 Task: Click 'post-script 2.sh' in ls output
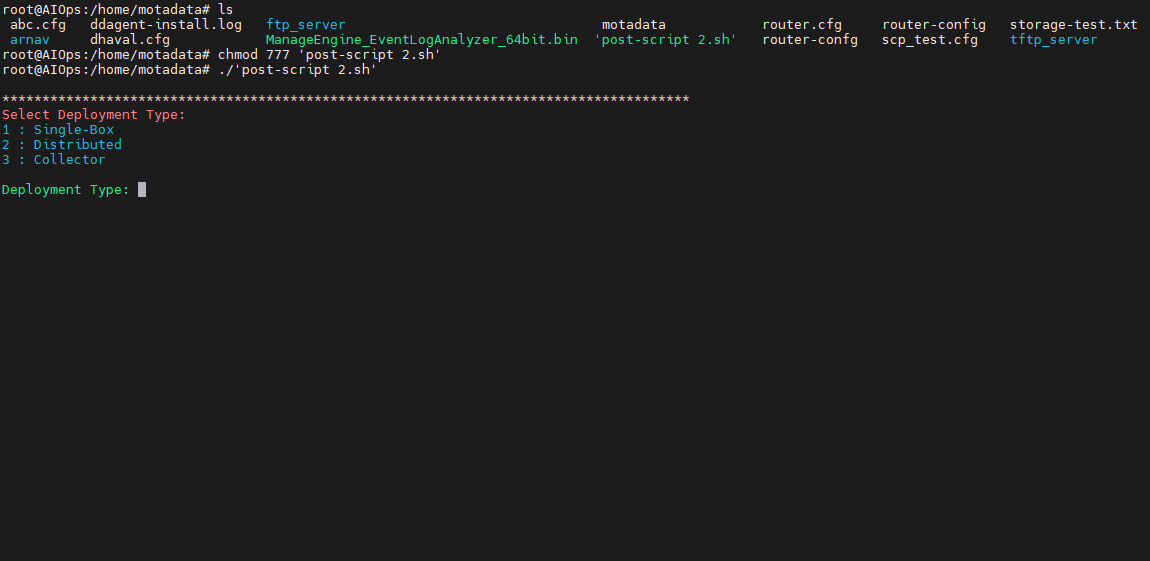pyautogui.click(x=666, y=40)
